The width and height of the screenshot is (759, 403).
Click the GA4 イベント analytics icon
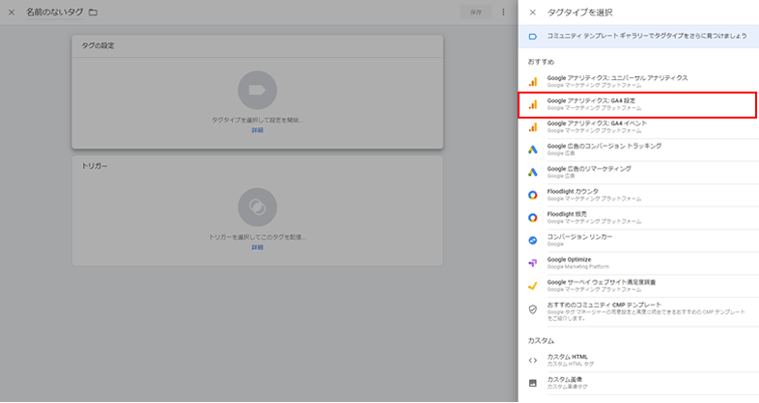tap(532, 127)
